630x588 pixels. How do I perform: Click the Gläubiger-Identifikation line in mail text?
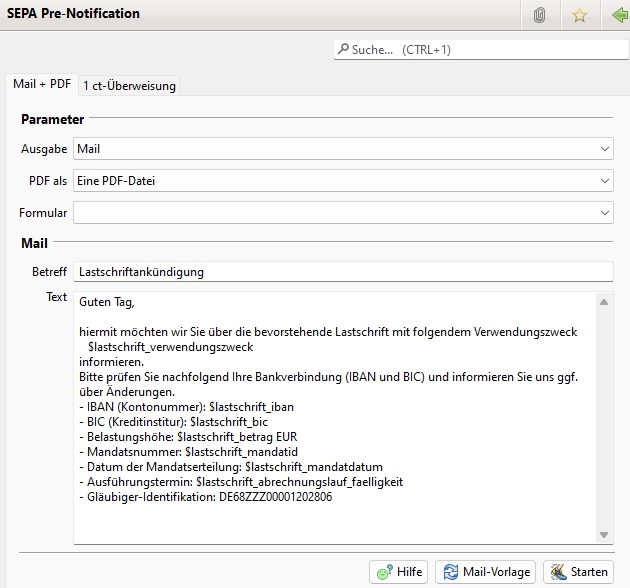click(205, 496)
